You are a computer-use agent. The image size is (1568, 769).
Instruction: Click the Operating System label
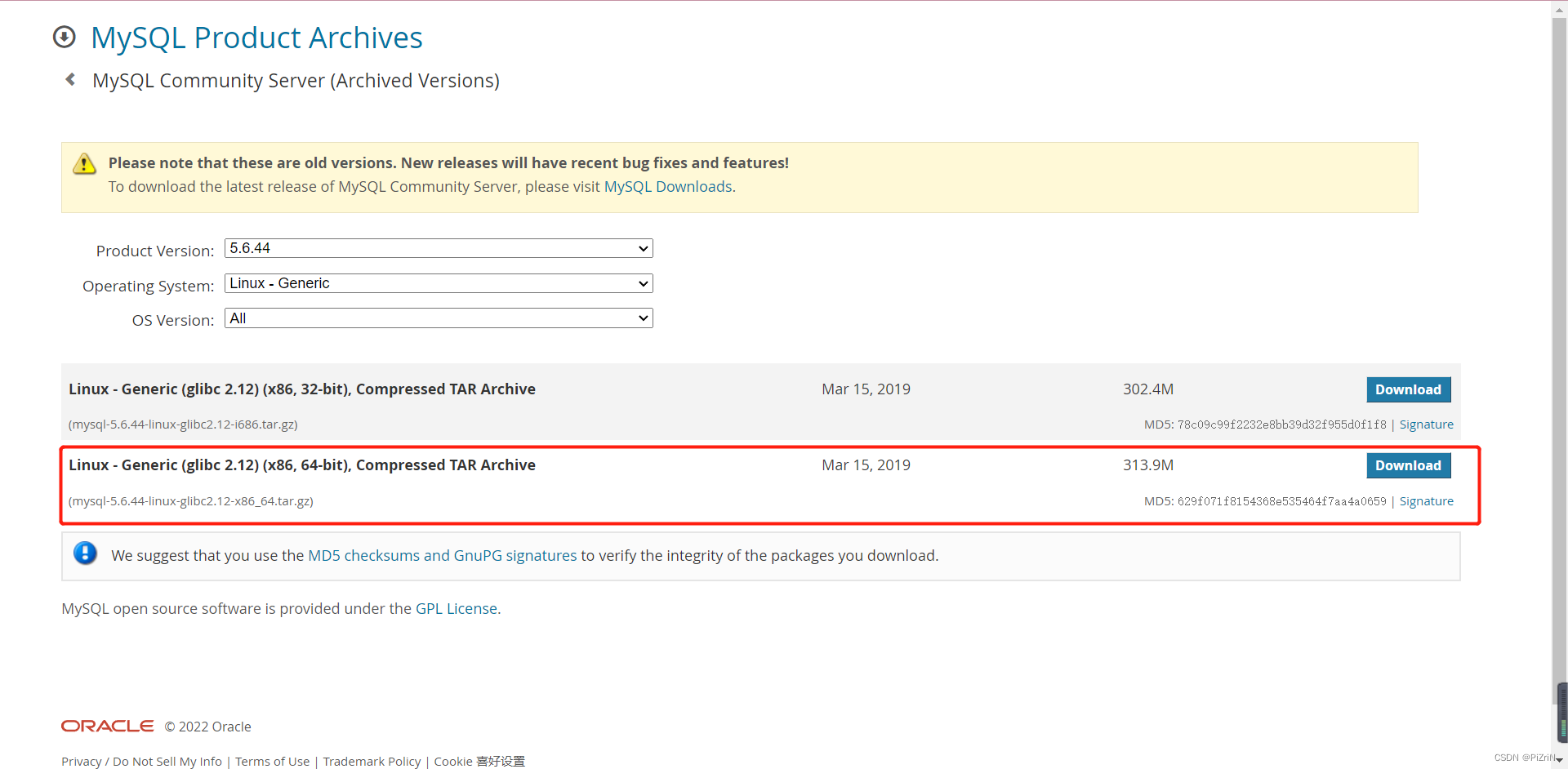point(148,286)
